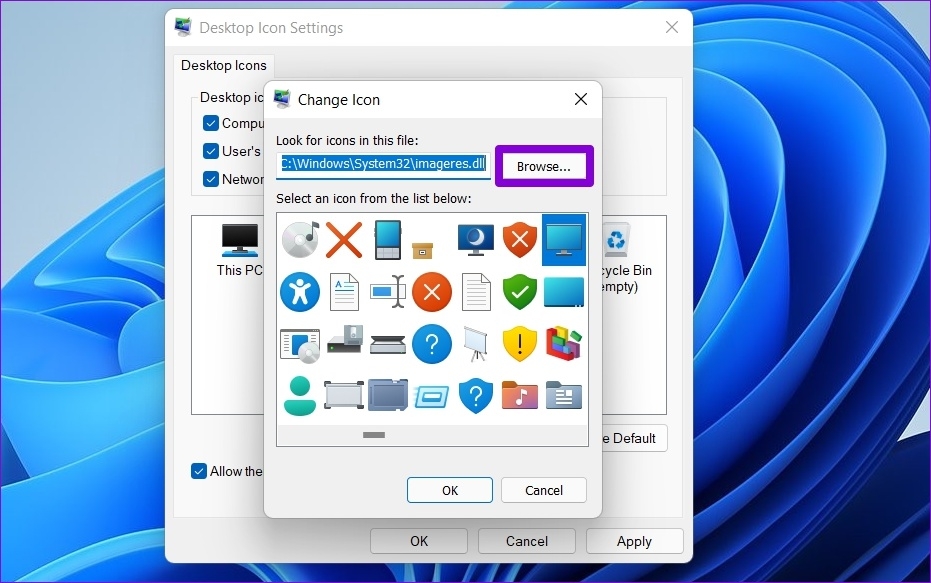Viewport: 931px width, 583px height.
Task: Select the green checkmark shield icon
Action: click(519, 292)
